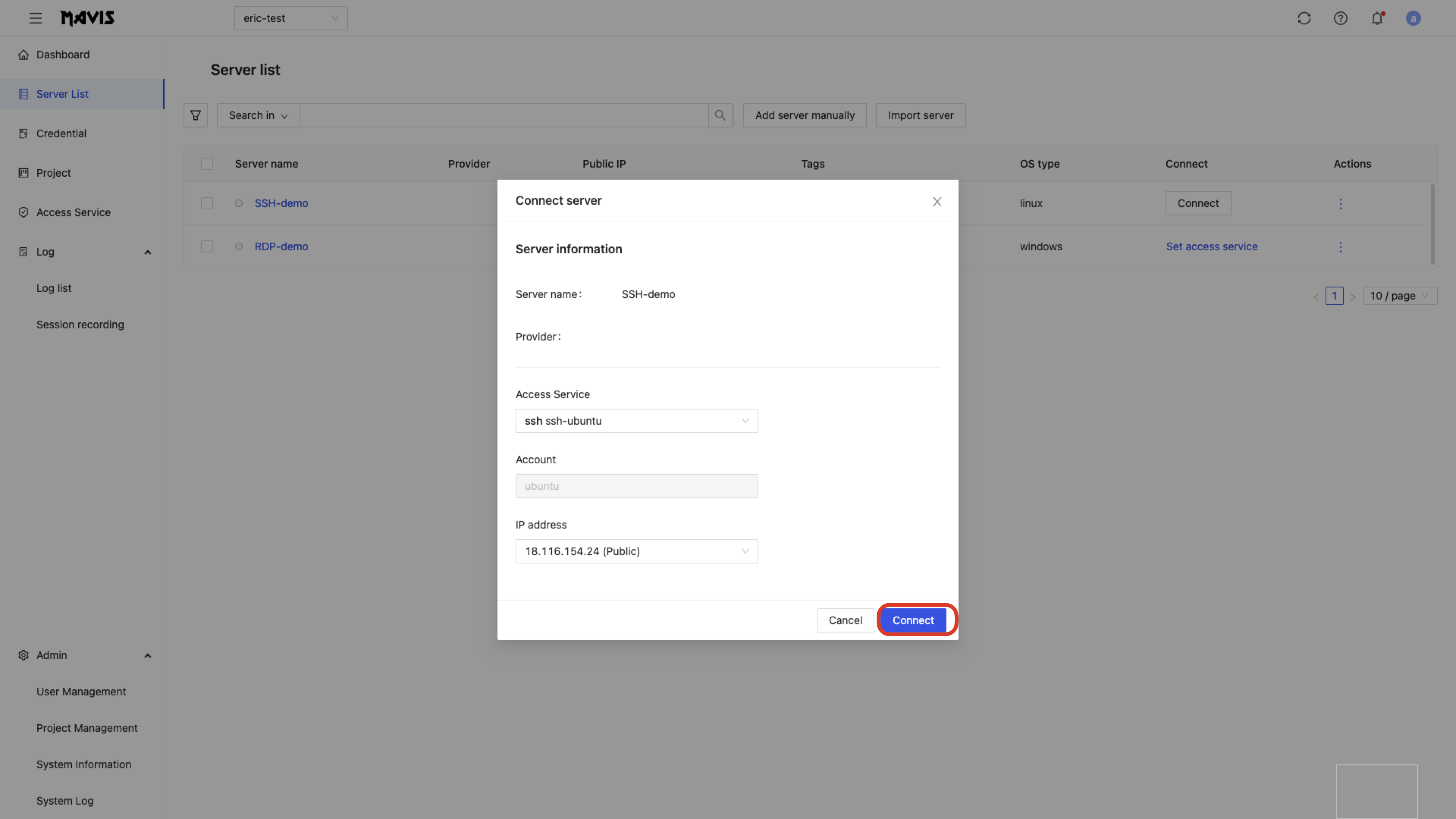The height and width of the screenshot is (819, 1456).
Task: Open actions menu for the SSH-demo row
Action: click(x=1340, y=204)
